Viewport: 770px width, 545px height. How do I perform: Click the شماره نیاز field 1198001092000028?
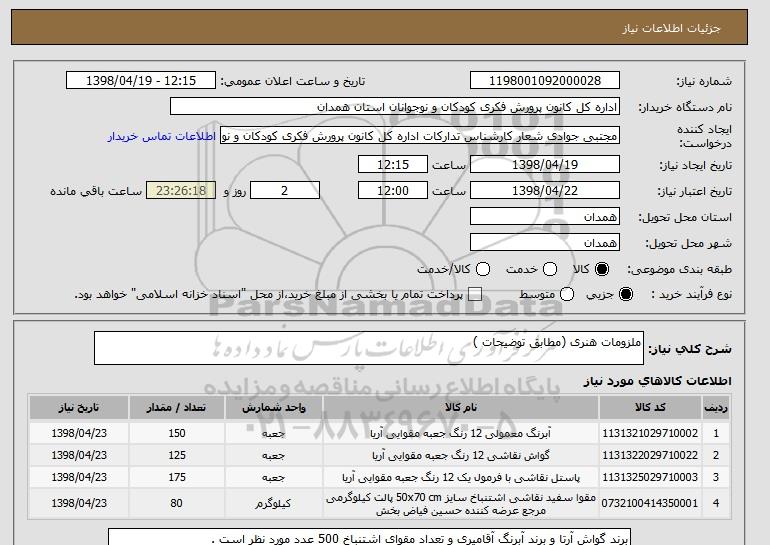pos(545,81)
